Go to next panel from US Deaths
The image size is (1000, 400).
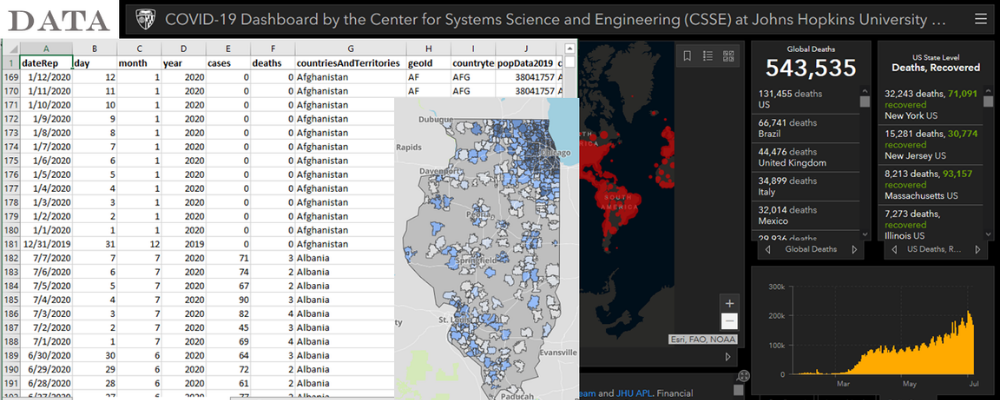[x=976, y=249]
